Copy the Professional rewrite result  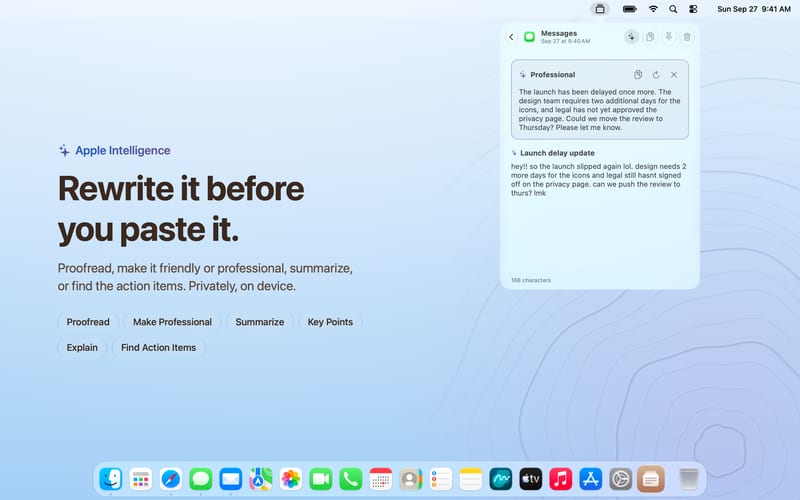click(638, 74)
